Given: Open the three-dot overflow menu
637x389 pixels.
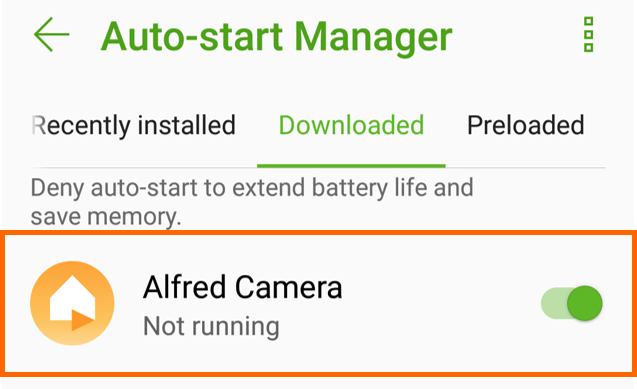Looking at the screenshot, I should [x=588, y=35].
